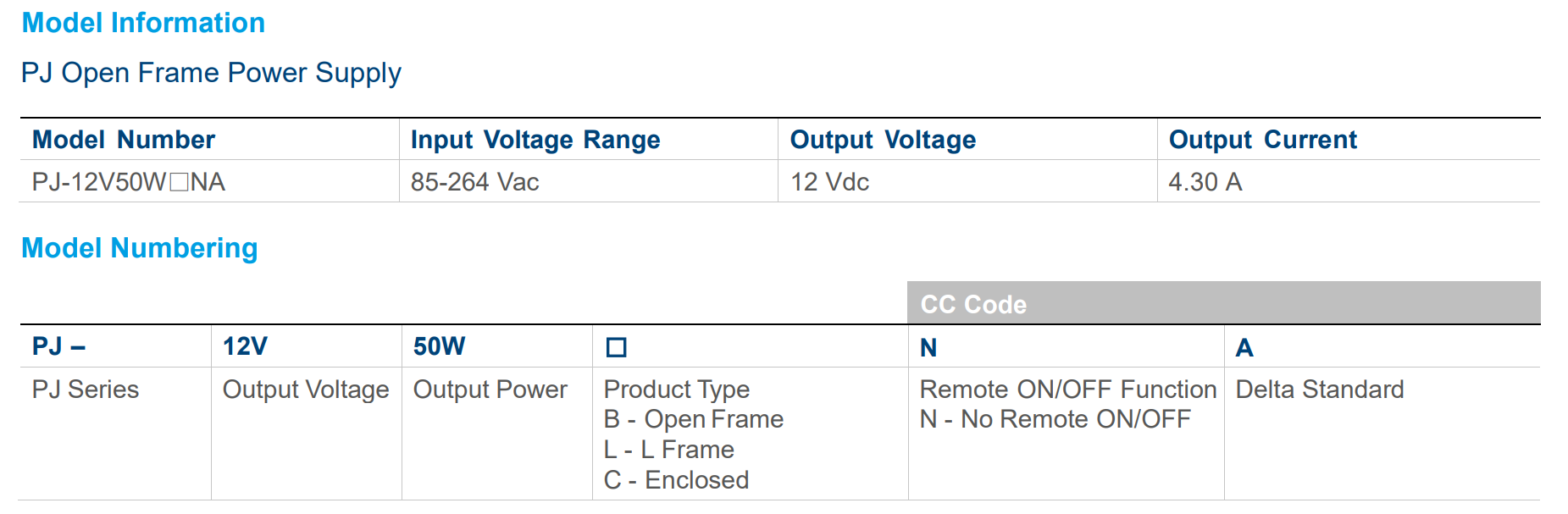Select the 85-264 Vac cell
The image size is (1568, 514).
coord(475,182)
